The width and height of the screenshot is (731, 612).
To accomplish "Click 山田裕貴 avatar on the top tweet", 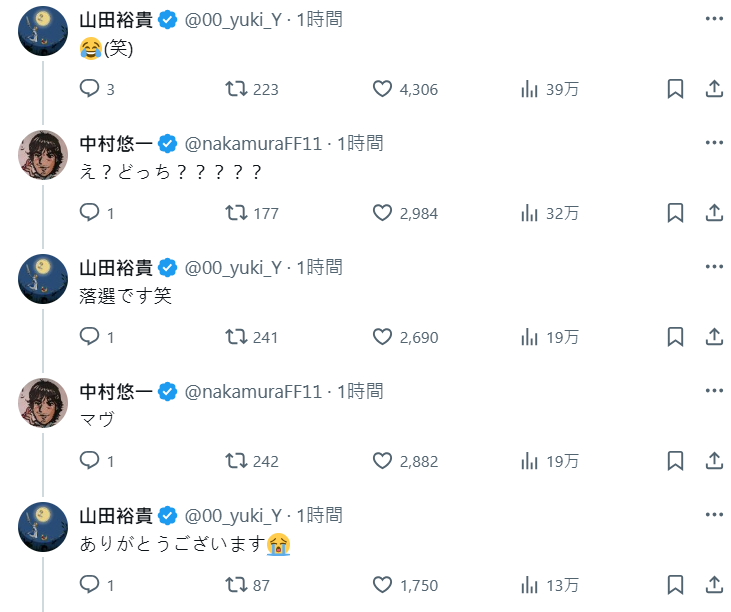I will click(x=43, y=31).
